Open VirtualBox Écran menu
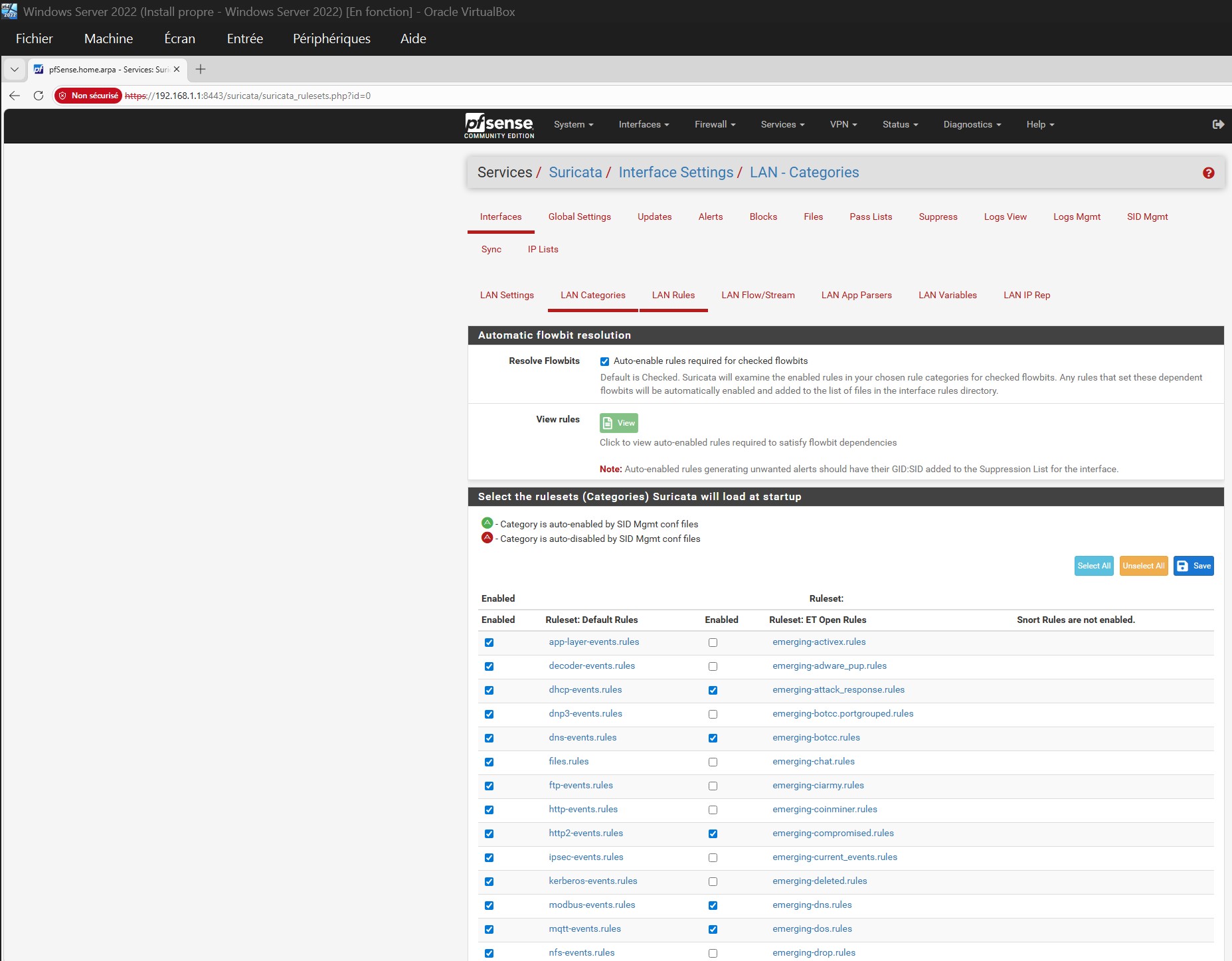This screenshot has width=1232, height=961. 180,39
